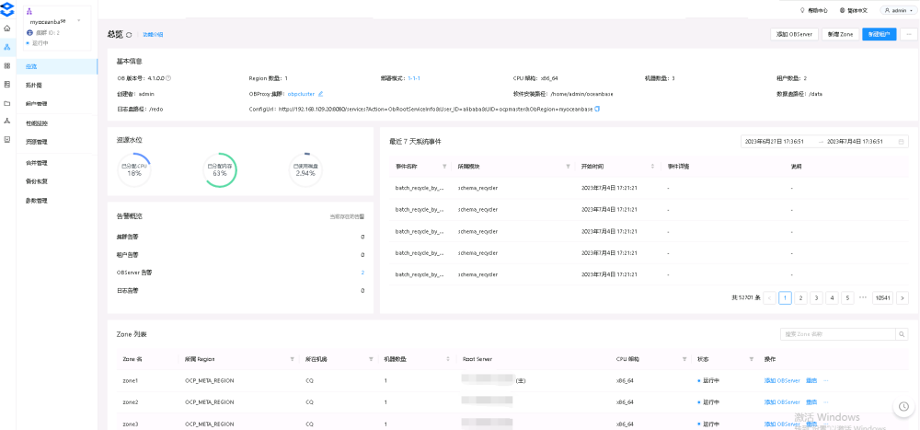Click the refresh icon next to 总览 title
920x430 pixels.
129,35
